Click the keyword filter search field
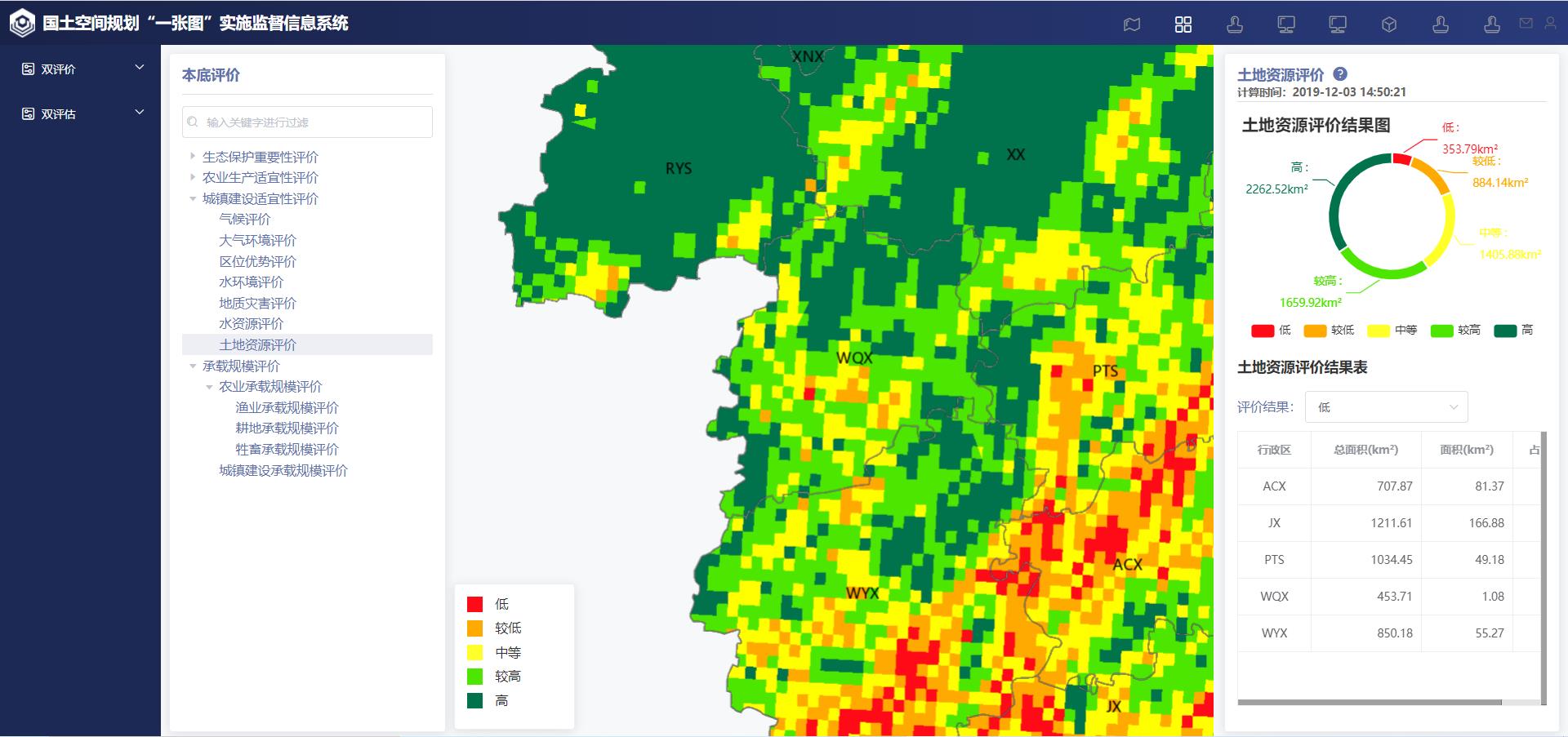 [x=307, y=122]
